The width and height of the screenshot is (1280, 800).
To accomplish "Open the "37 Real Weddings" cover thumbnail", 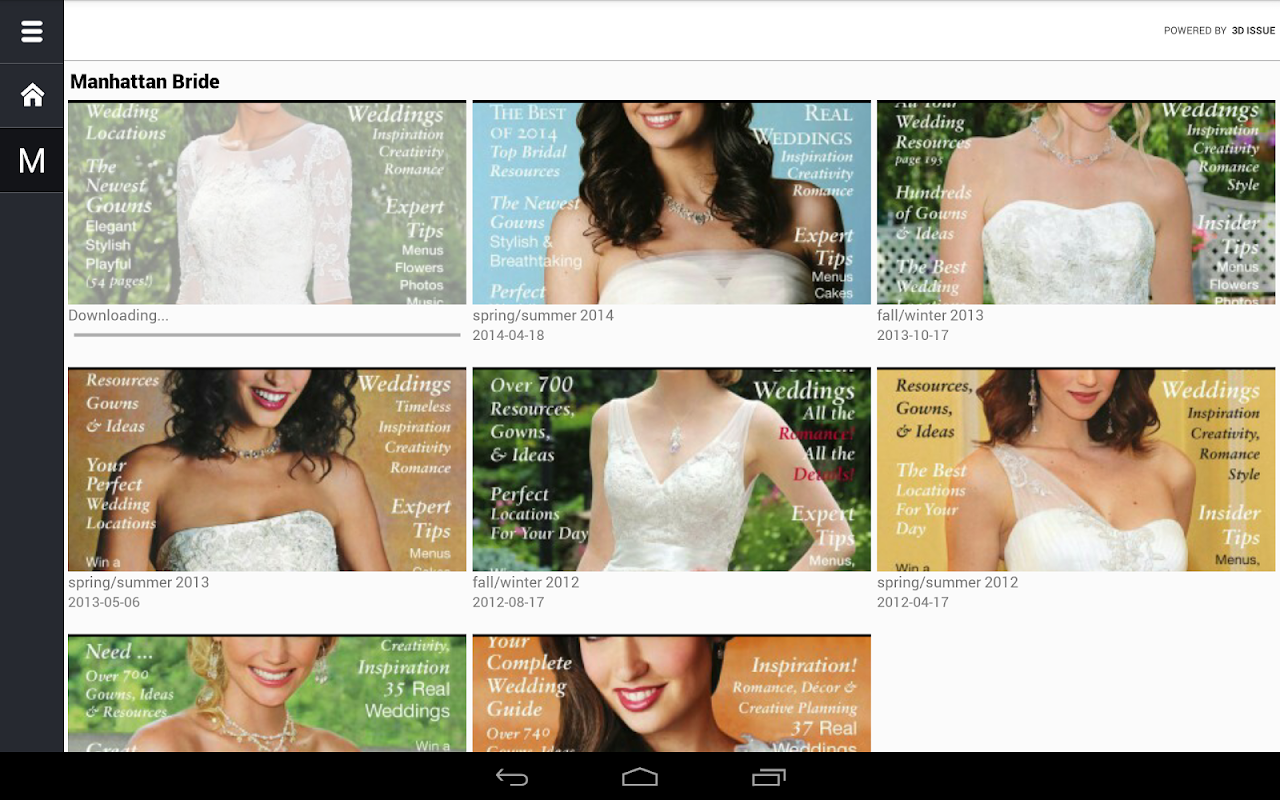I will click(x=671, y=693).
